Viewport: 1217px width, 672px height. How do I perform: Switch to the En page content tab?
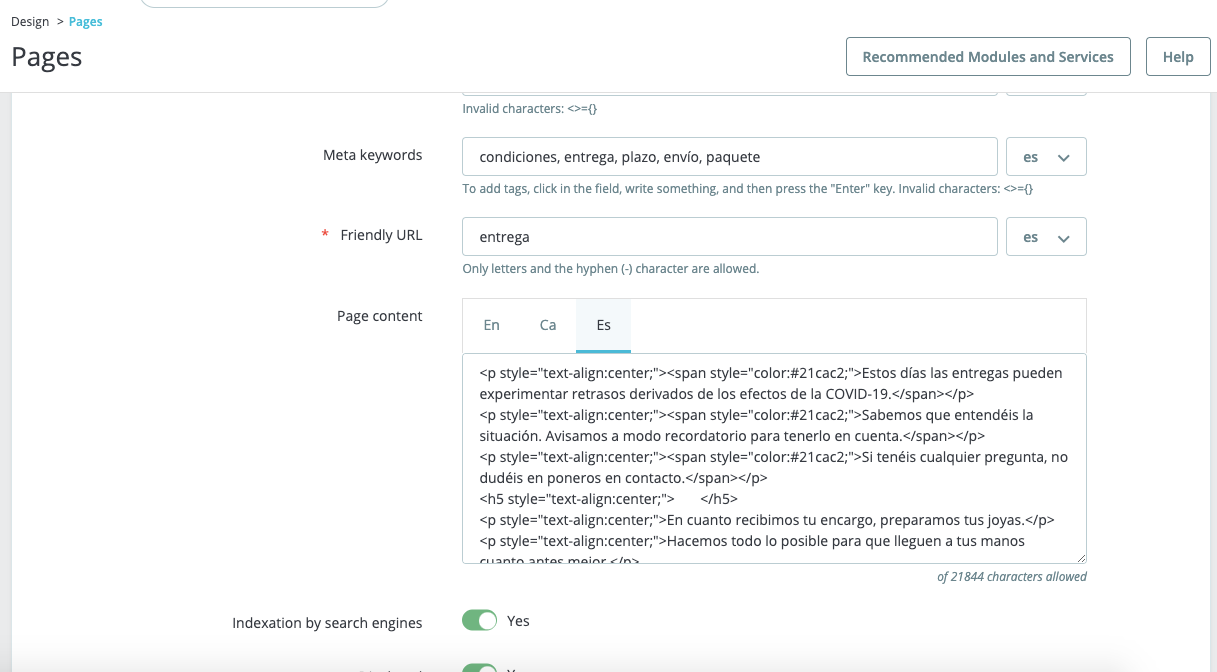[x=492, y=325]
